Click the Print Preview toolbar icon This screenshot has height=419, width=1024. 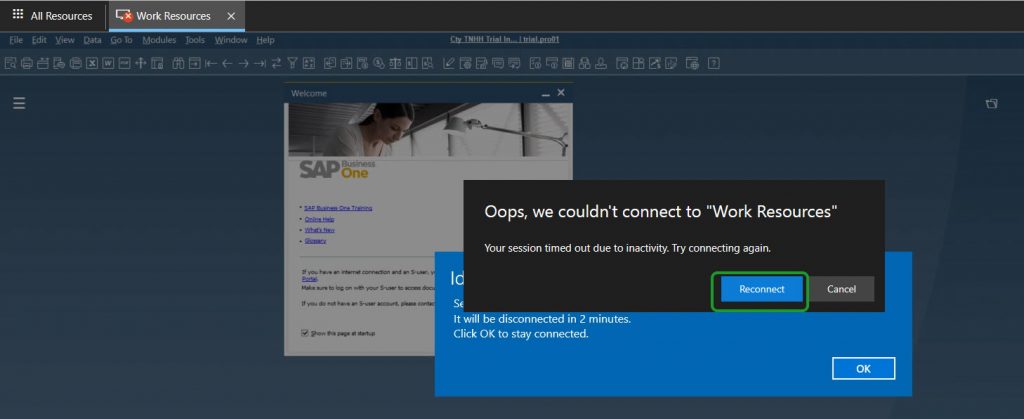click(10, 63)
